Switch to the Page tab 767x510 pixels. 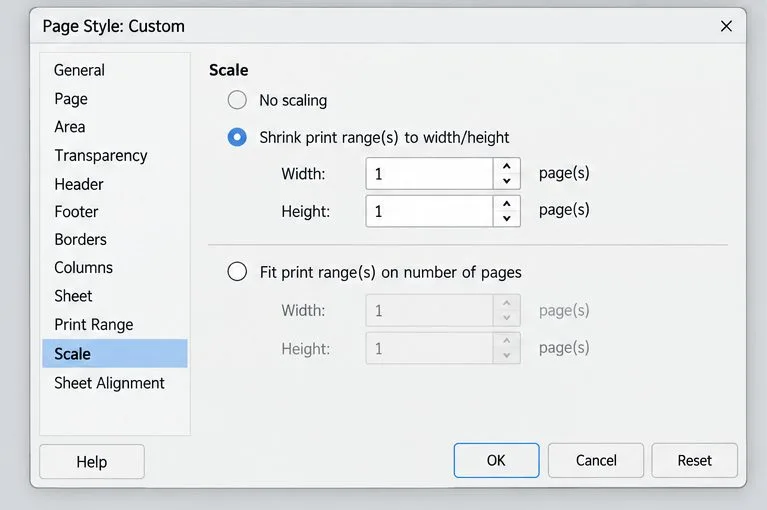[115, 99]
